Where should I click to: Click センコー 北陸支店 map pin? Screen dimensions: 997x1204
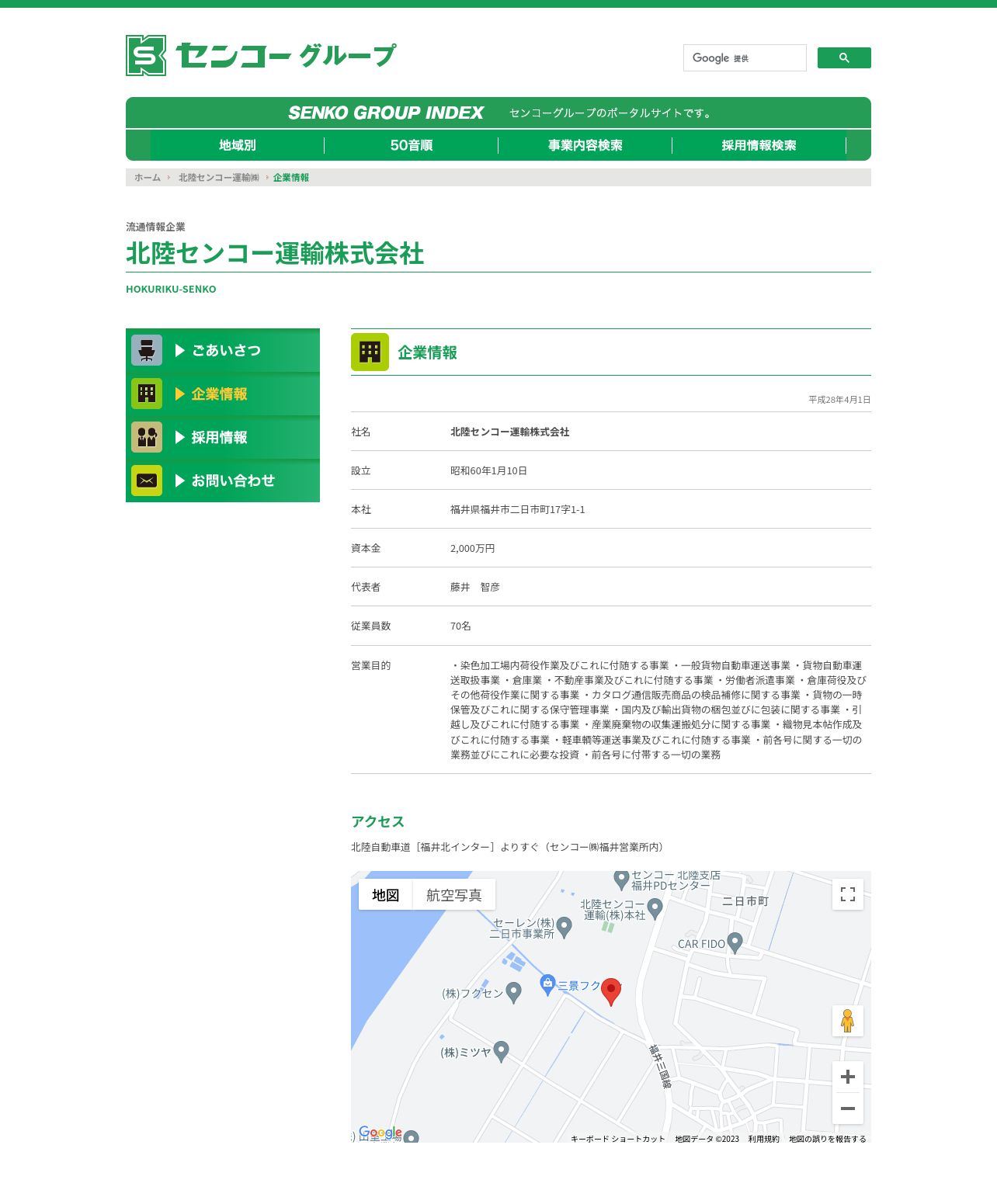click(x=621, y=879)
